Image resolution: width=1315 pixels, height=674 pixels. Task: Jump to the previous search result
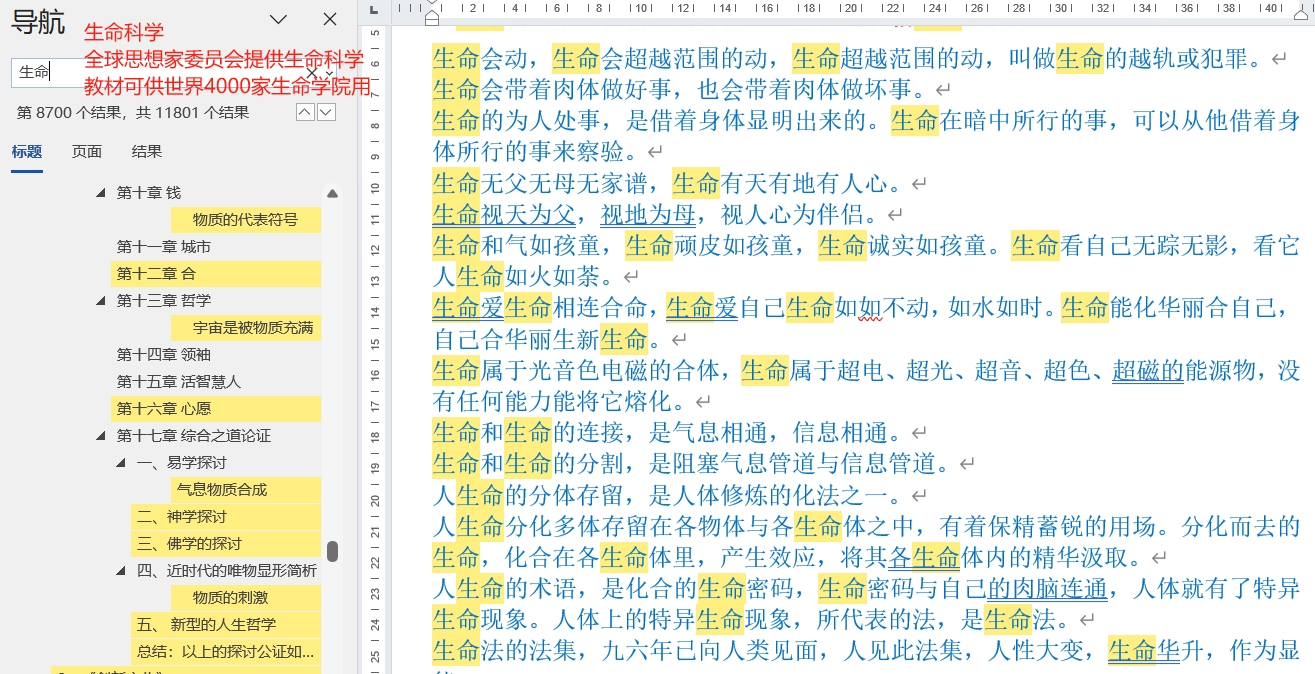tap(306, 112)
